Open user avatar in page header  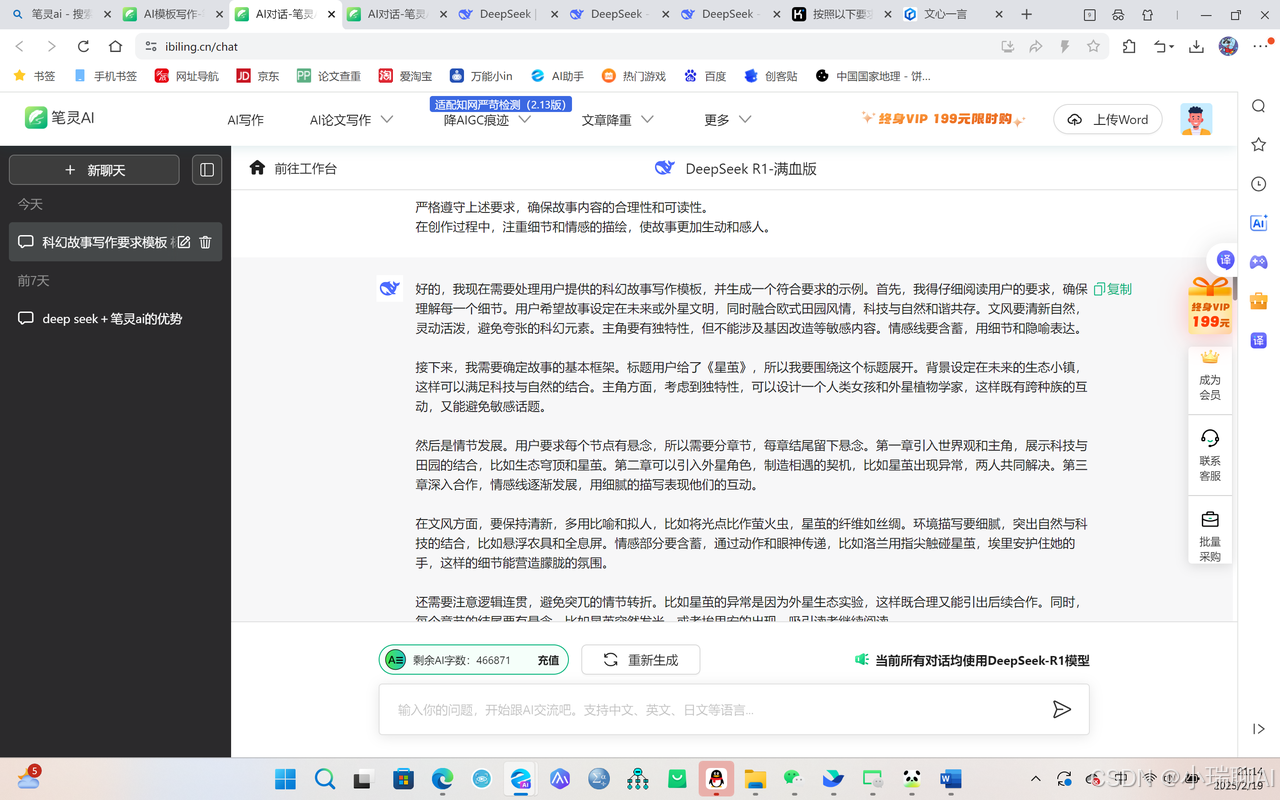tap(1196, 119)
